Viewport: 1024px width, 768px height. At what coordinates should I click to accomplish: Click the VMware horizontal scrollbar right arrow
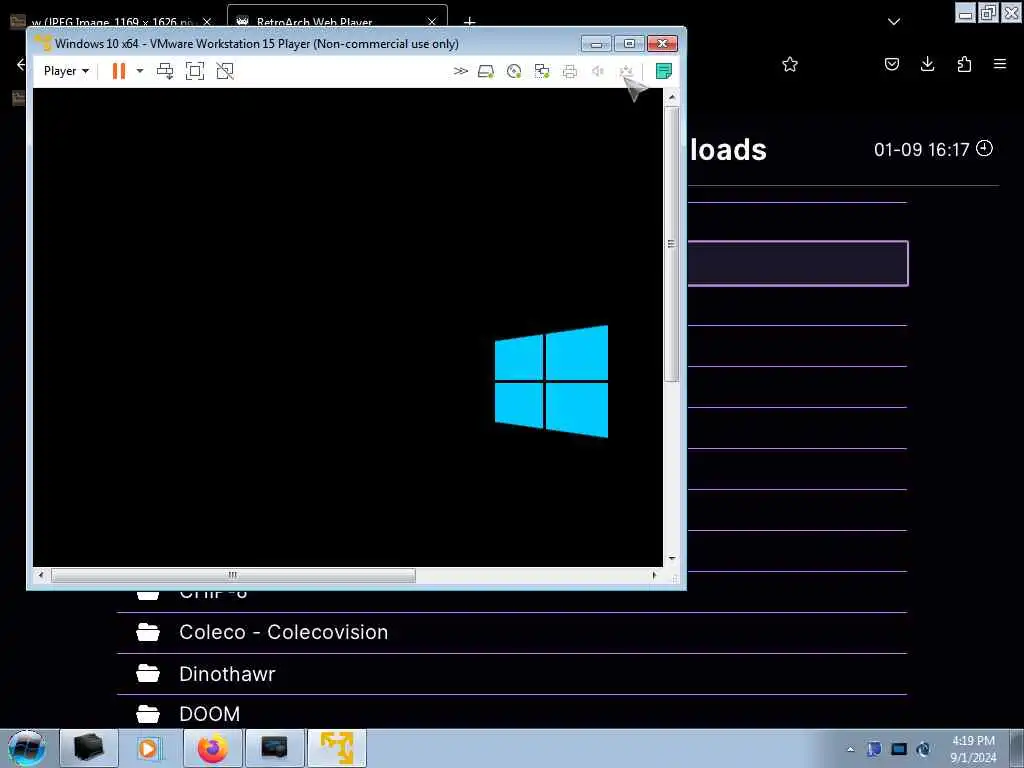tap(654, 575)
